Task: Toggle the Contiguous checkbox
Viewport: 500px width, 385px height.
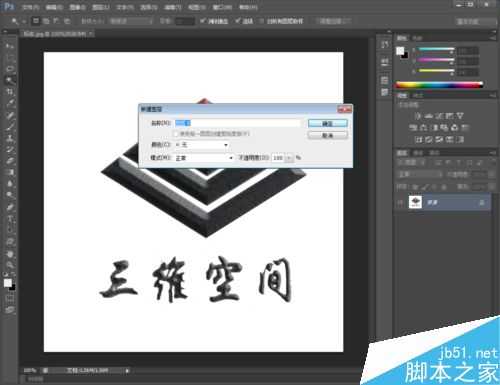Action: 237,21
